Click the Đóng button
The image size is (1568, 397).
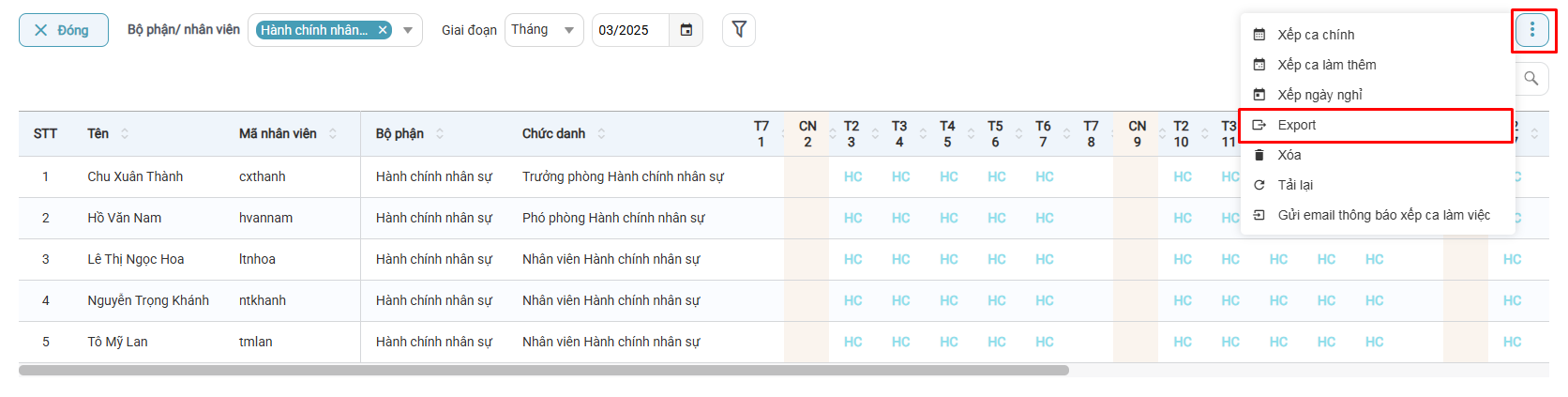point(63,30)
